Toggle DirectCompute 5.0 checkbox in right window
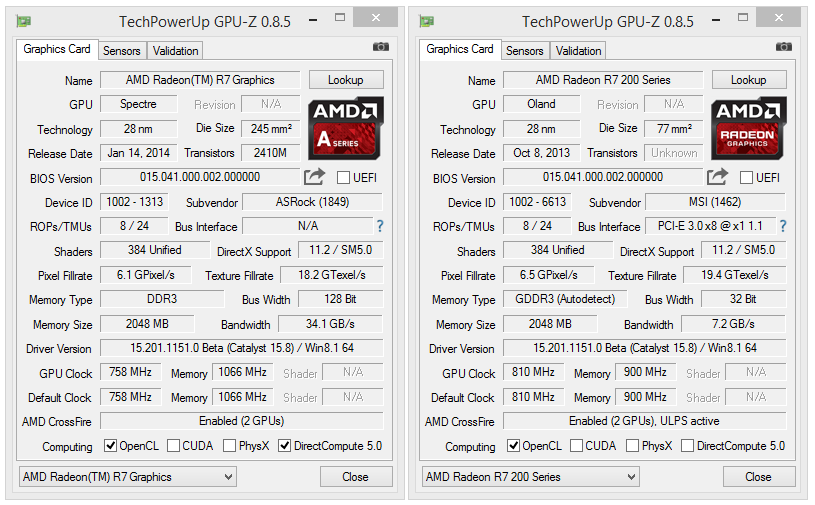Viewport: 815px width, 505px height. [x=687, y=446]
